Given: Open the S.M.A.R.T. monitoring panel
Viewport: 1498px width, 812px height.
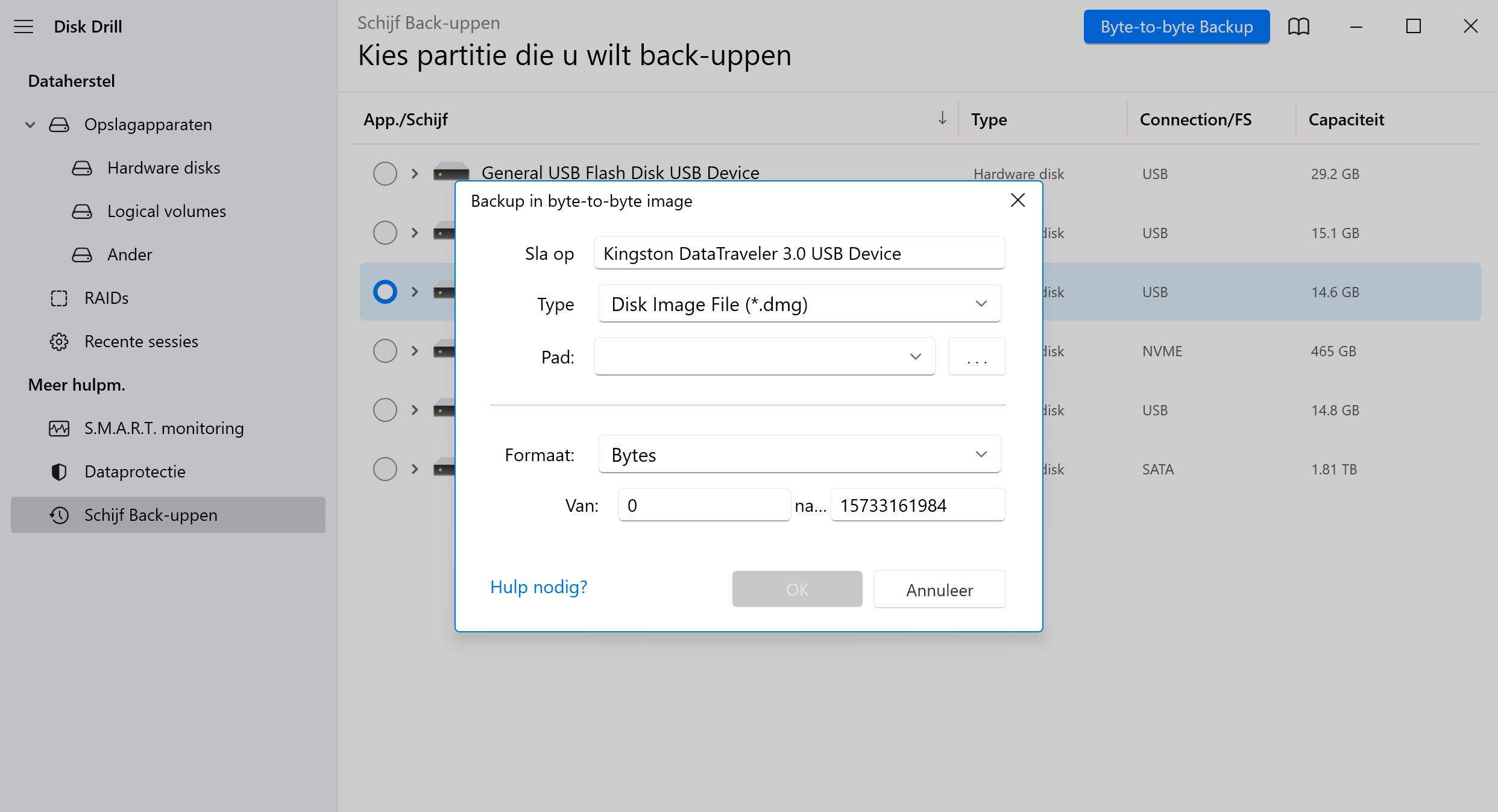Looking at the screenshot, I should (164, 427).
